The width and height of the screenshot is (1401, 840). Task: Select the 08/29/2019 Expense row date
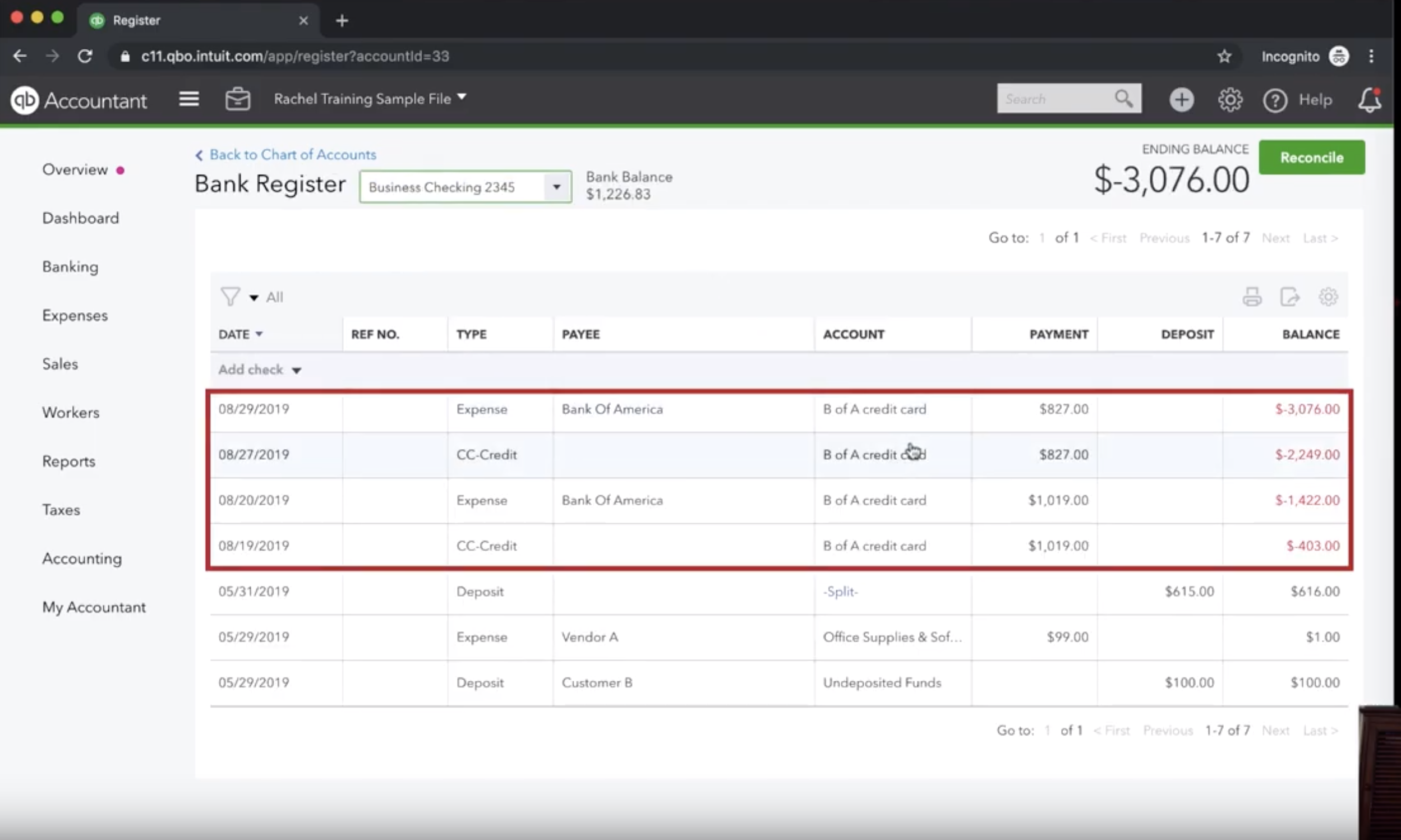click(254, 409)
